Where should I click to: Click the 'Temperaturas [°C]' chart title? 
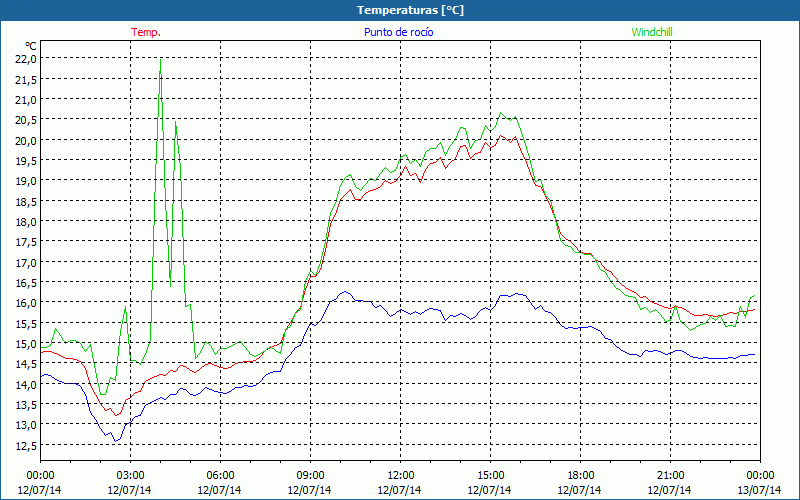tap(410, 10)
